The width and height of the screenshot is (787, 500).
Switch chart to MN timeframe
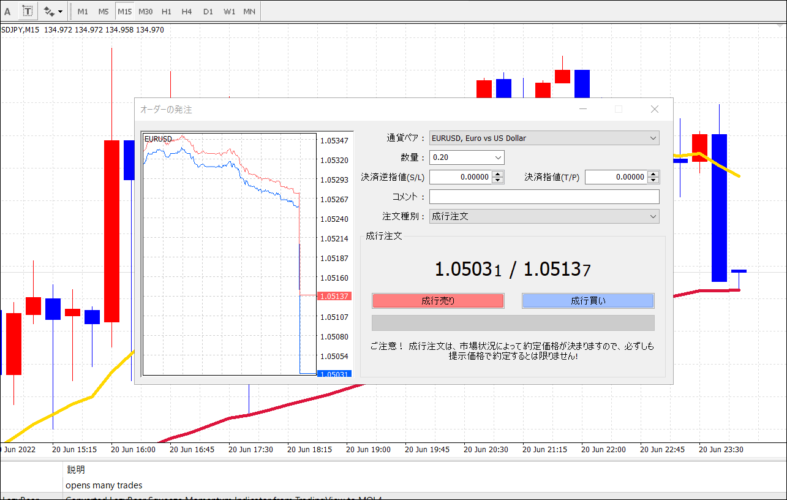point(249,11)
